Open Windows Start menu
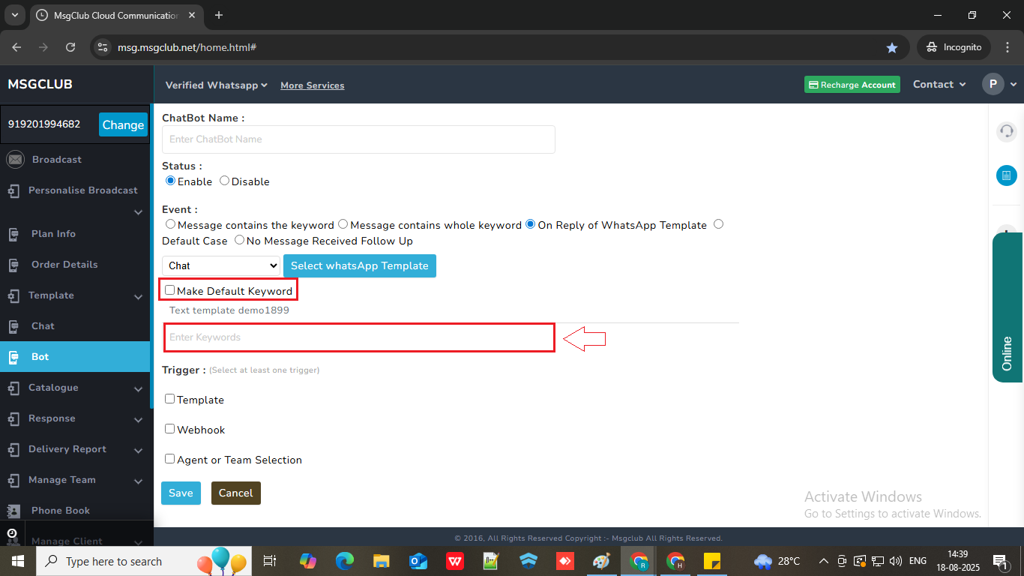Screen dimensions: 1024x576 tap(18, 561)
